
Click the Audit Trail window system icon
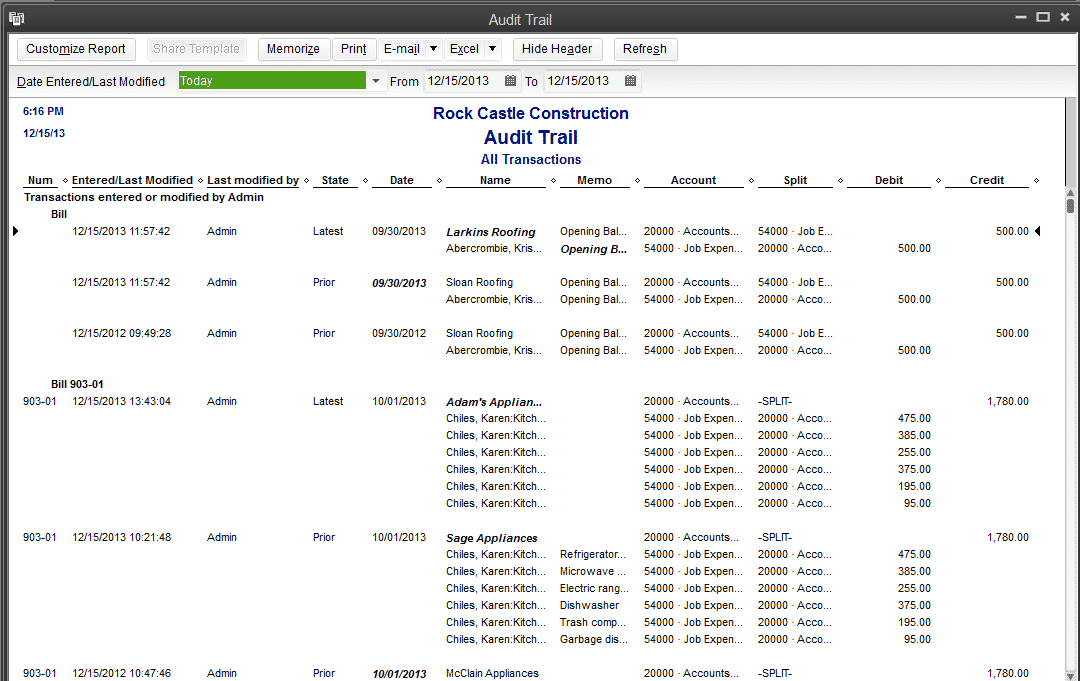[16, 18]
